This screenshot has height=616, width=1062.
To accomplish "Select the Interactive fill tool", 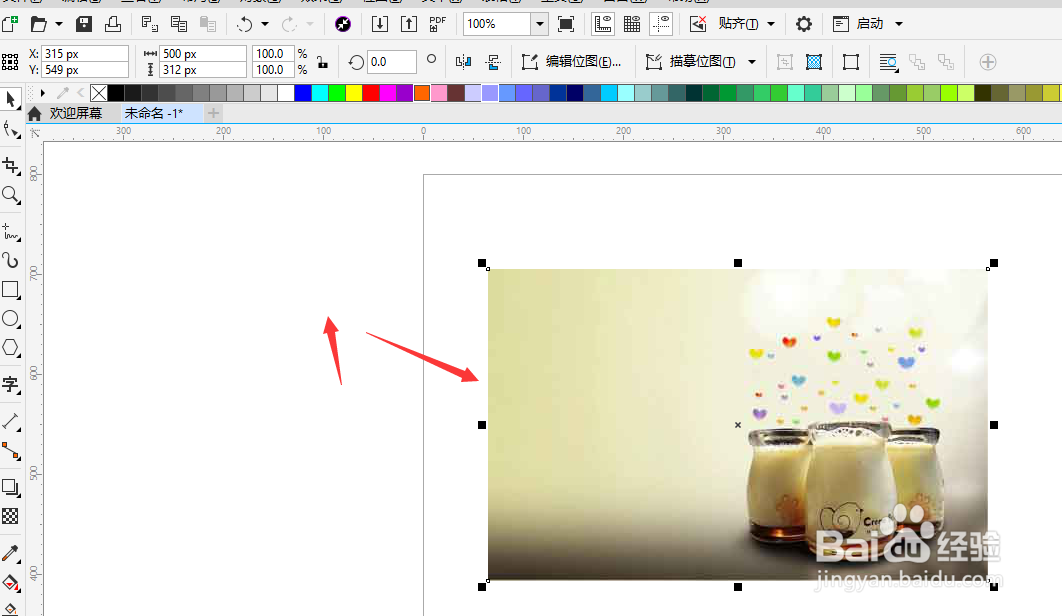I will [x=11, y=582].
